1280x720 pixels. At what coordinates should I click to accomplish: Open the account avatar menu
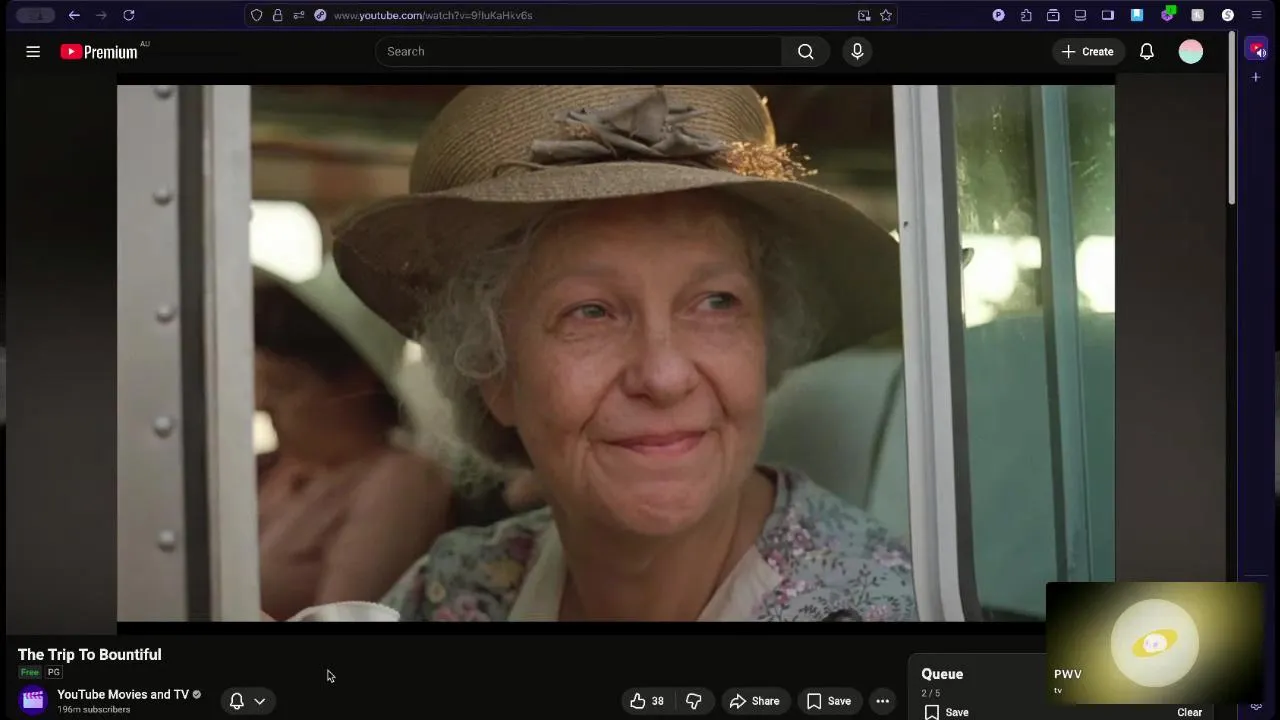[x=1191, y=52]
